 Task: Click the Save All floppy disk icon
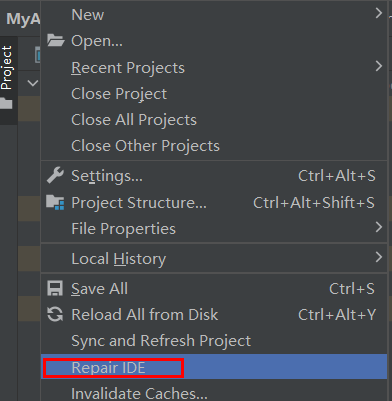click(x=55, y=288)
